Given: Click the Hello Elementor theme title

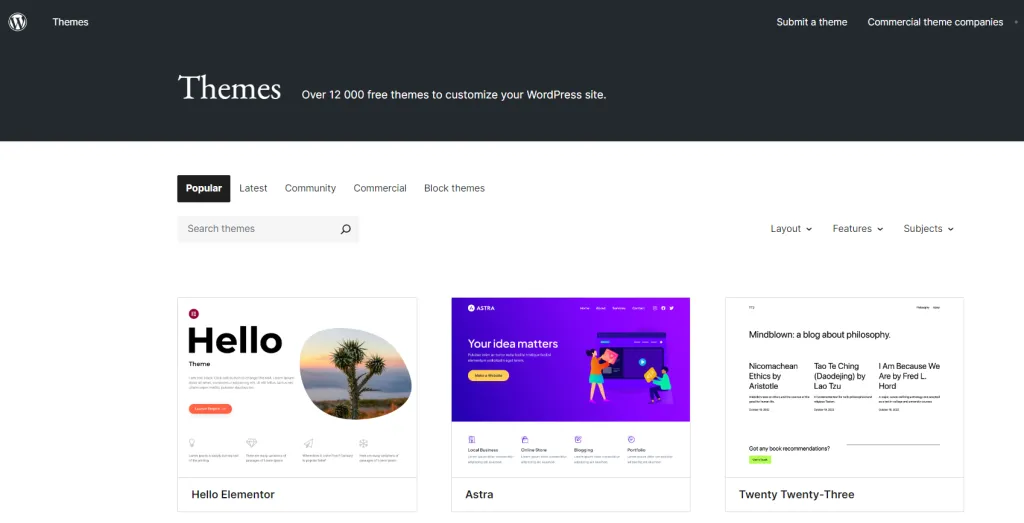Looking at the screenshot, I should pyautogui.click(x=233, y=494).
